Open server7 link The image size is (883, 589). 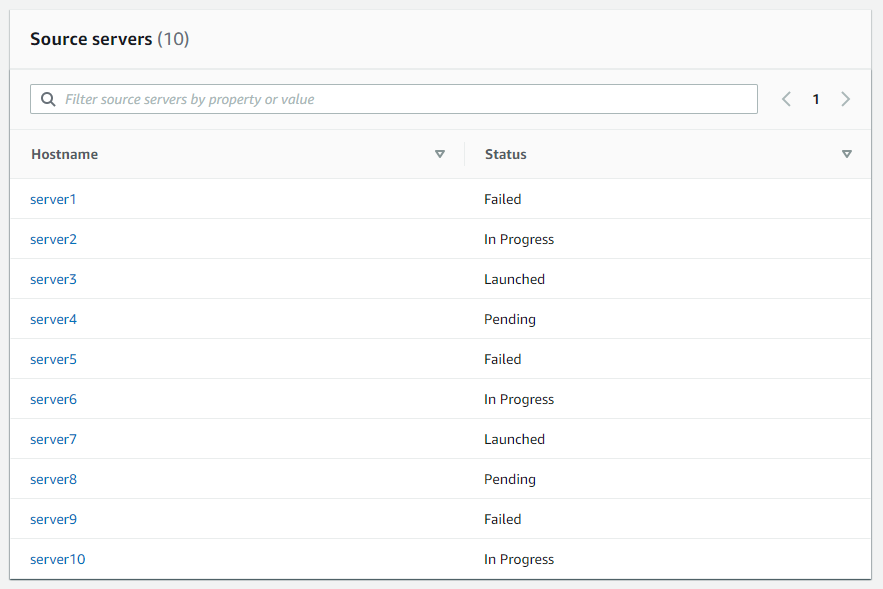pyautogui.click(x=53, y=439)
